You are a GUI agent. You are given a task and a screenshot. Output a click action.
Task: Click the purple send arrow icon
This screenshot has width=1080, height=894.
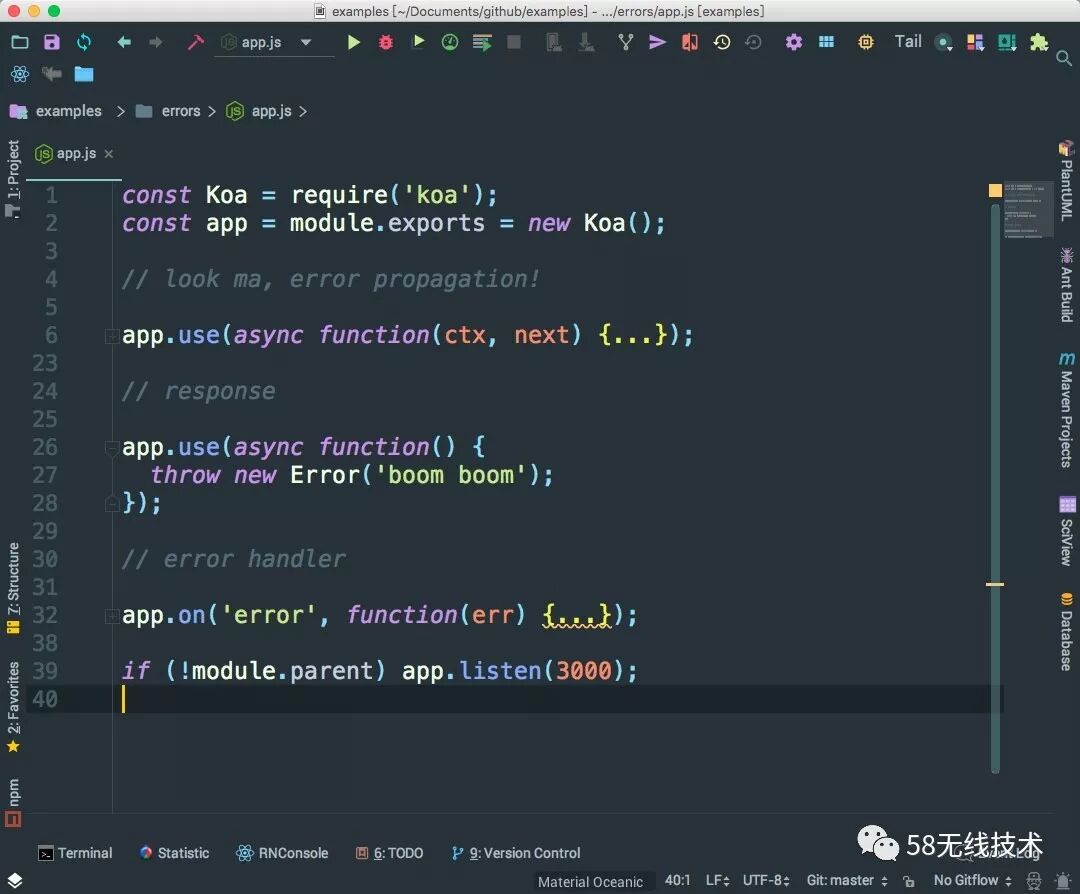[x=657, y=42]
